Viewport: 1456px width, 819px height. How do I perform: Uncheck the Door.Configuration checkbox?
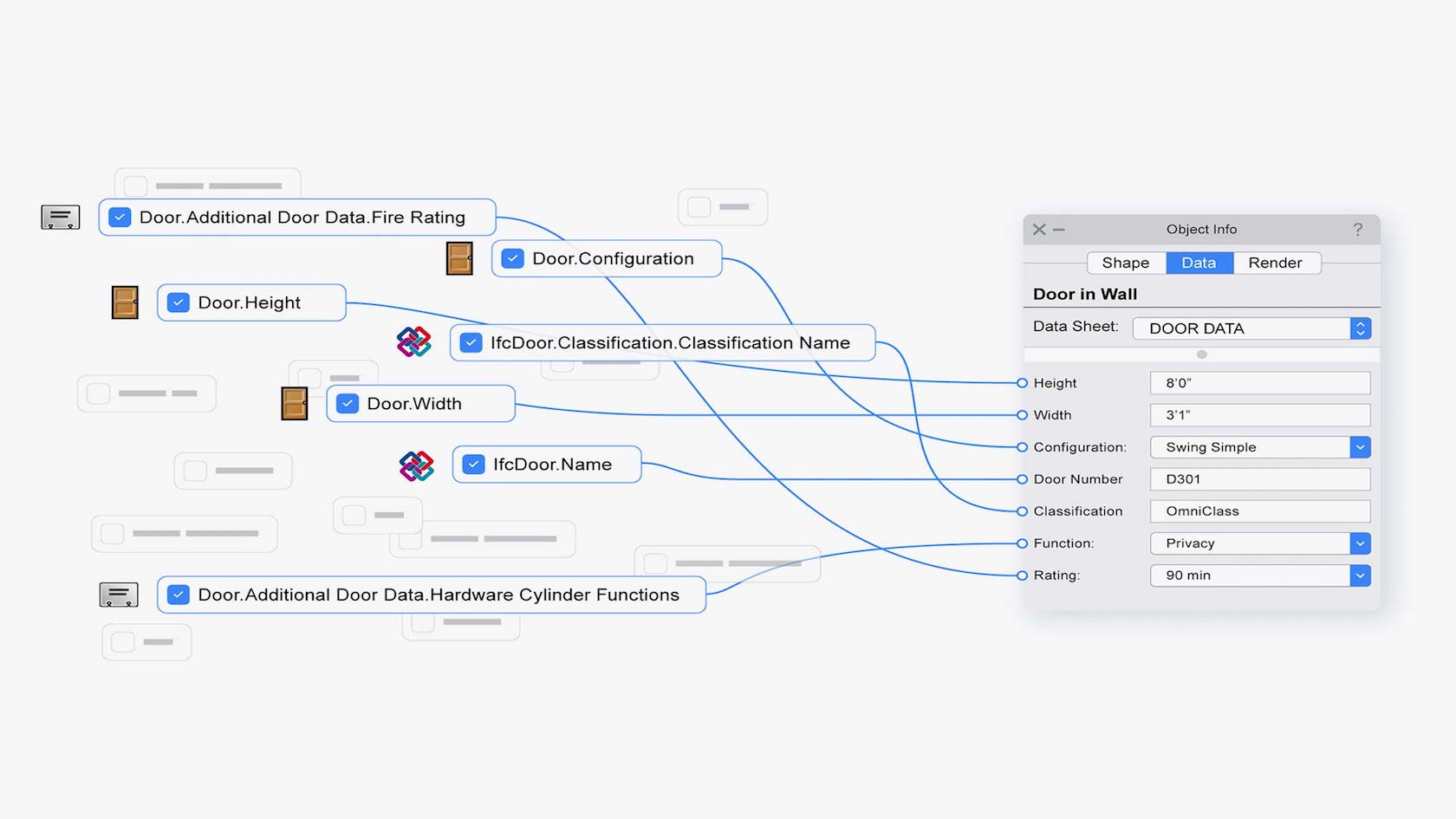click(513, 258)
